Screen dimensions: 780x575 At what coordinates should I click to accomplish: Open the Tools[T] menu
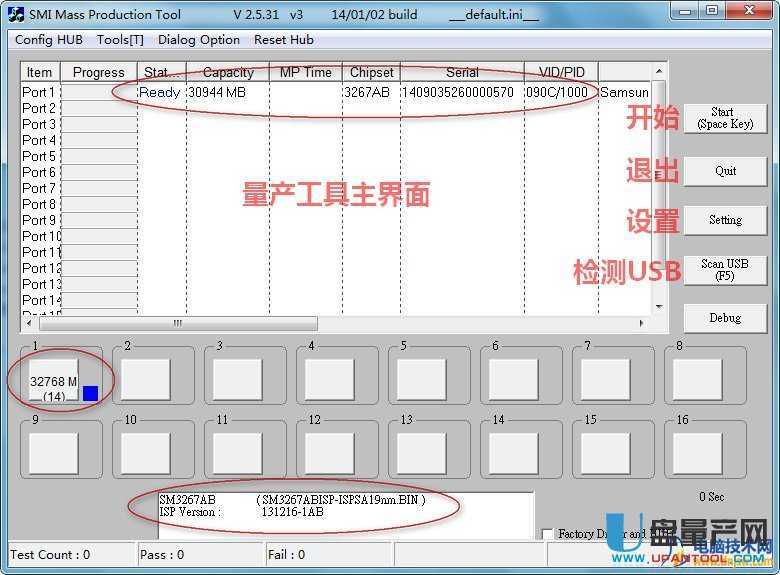pos(120,39)
